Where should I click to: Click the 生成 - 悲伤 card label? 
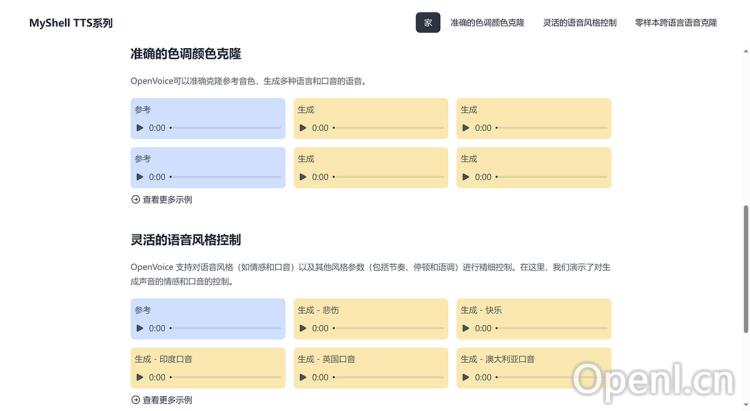[x=318, y=310]
